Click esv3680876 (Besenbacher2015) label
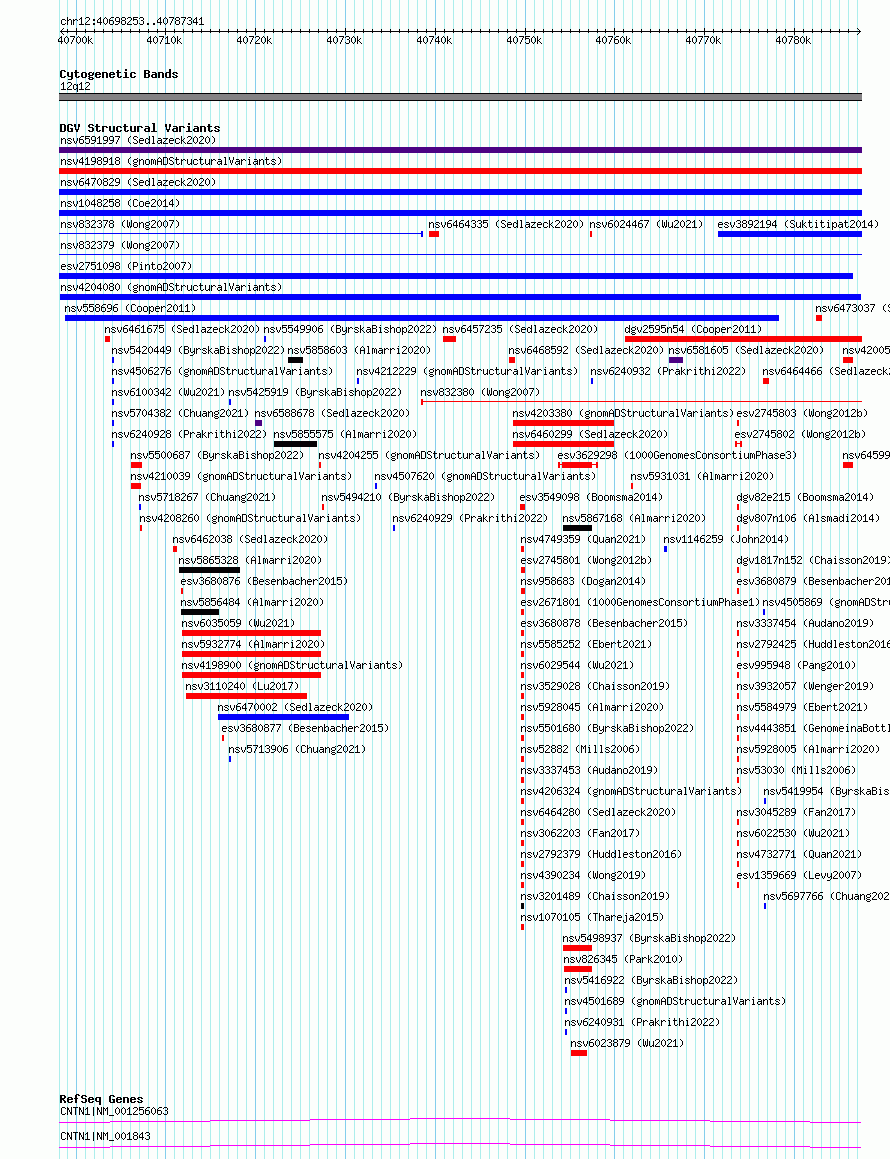This screenshot has width=890, height=1159. pyautogui.click(x=265, y=582)
